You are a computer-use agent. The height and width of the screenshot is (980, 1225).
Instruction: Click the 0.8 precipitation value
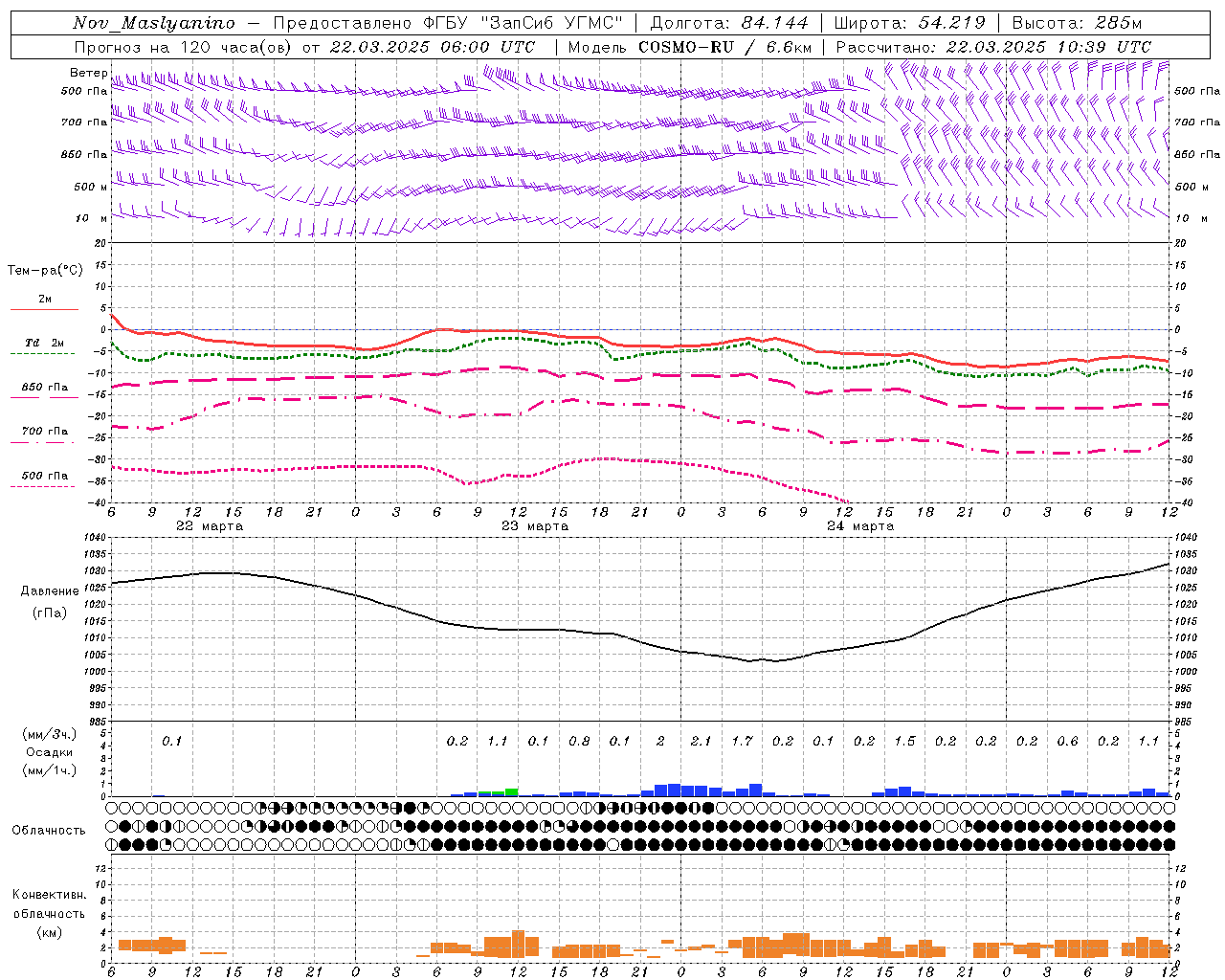579,741
